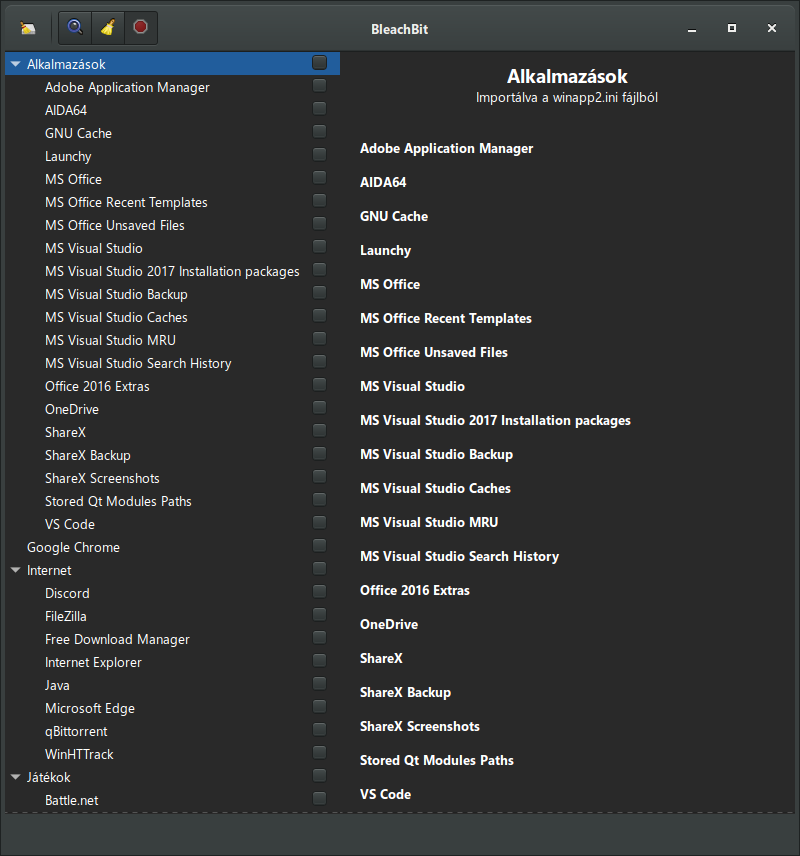Click the Preview magnifier icon
The width and height of the screenshot is (800, 856).
74,27
